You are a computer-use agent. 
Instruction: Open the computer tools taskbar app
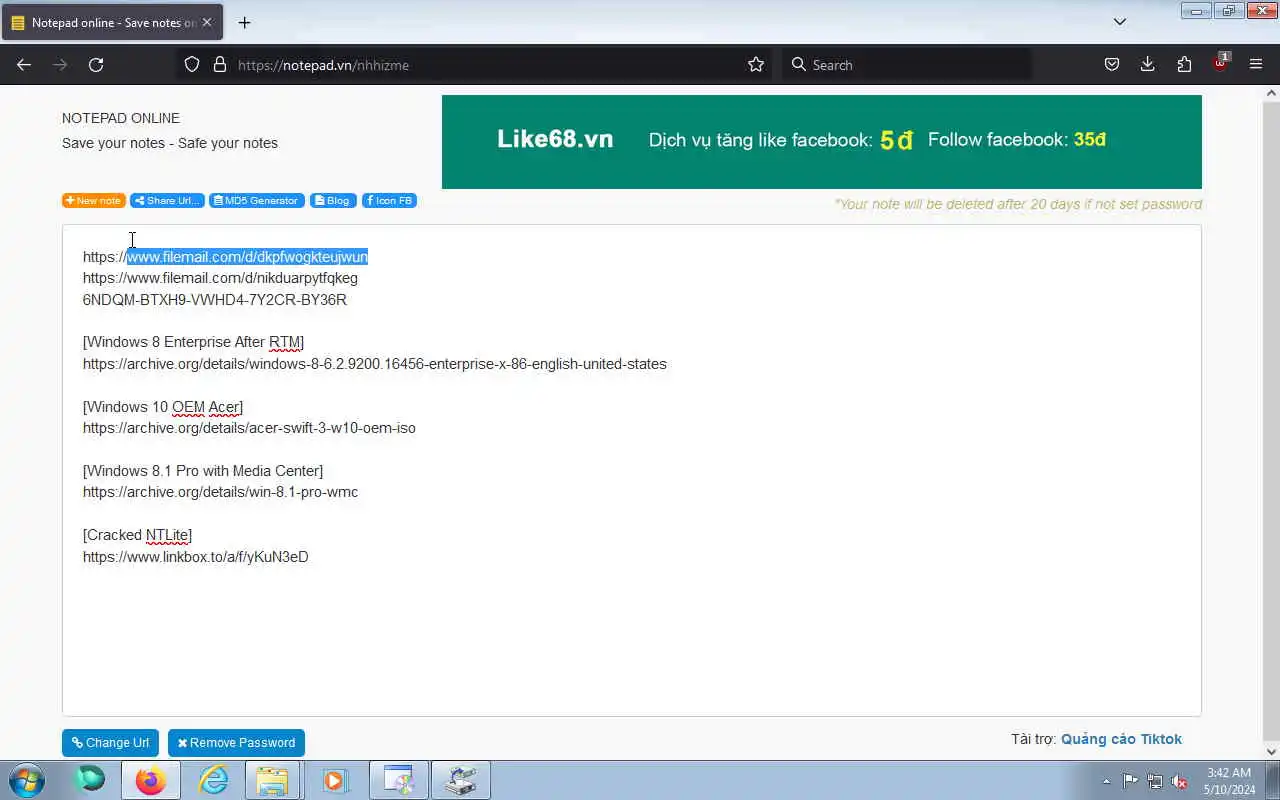pos(460,780)
